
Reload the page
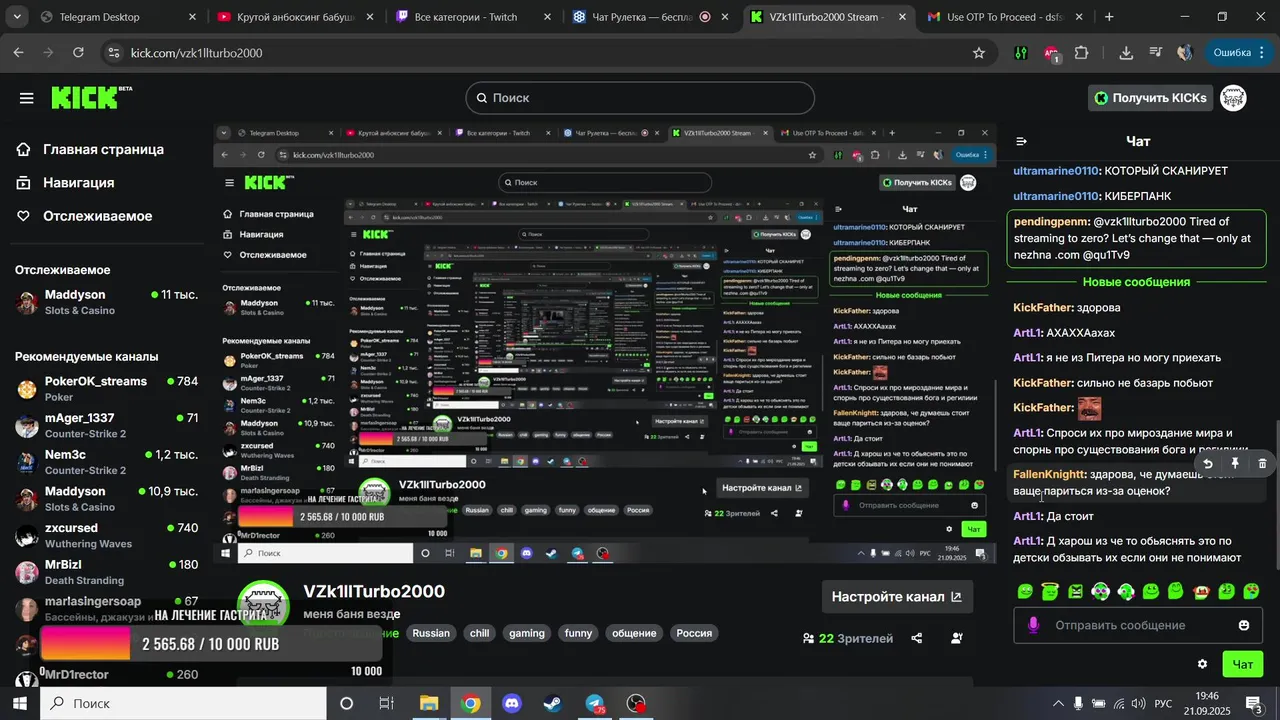click(79, 53)
